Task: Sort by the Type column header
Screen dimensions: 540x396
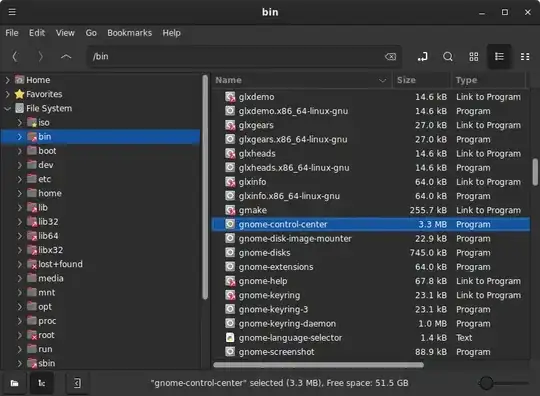Action: tap(489, 80)
